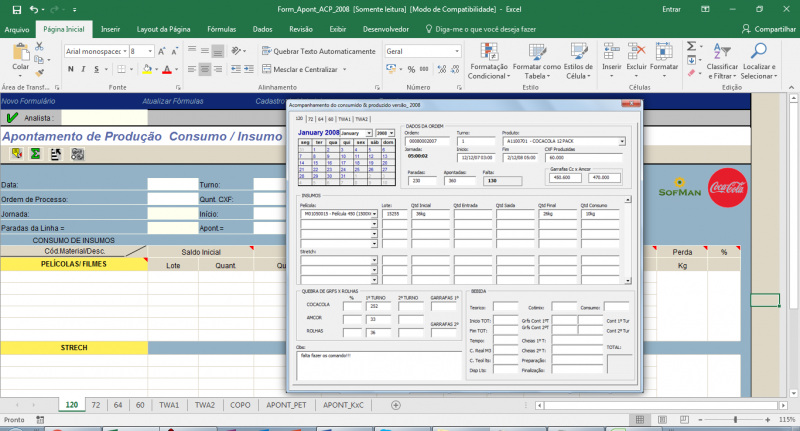Click the AutoSum sigma icon
The height and width of the screenshot is (431, 800).
pyautogui.click(x=690, y=48)
